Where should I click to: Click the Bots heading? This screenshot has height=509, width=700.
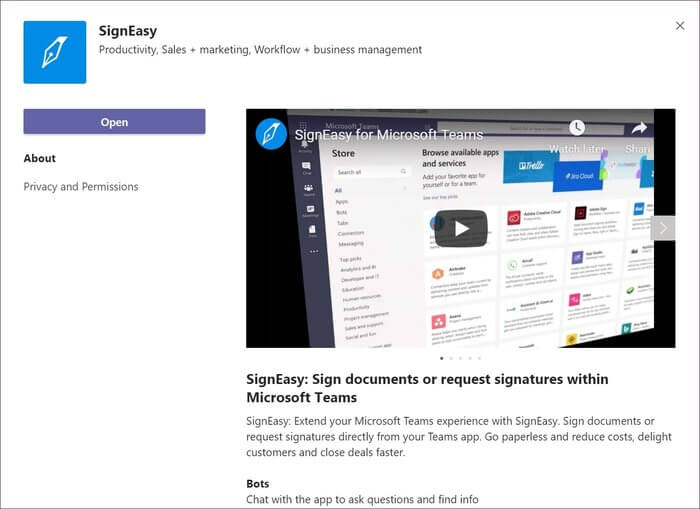[x=258, y=484]
